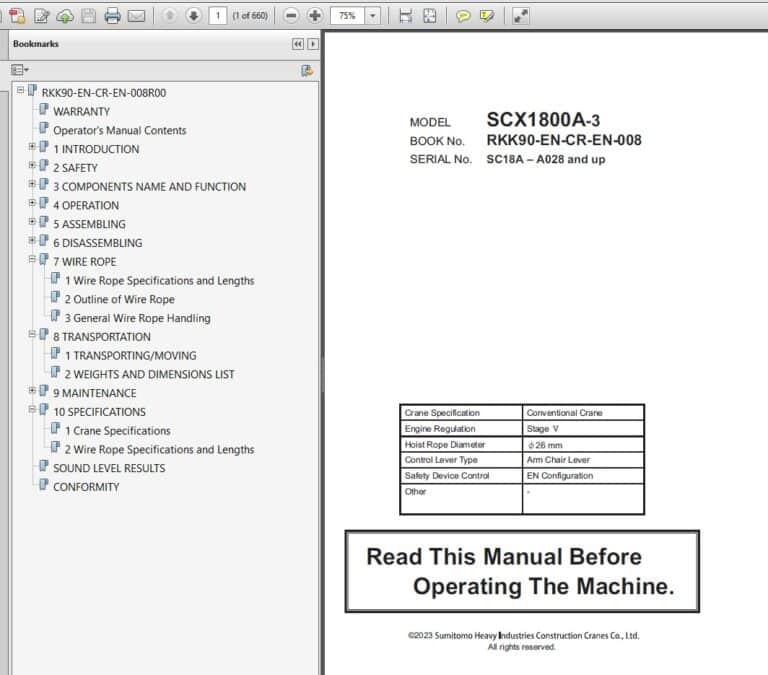Zoom out with minus button

click(x=291, y=16)
